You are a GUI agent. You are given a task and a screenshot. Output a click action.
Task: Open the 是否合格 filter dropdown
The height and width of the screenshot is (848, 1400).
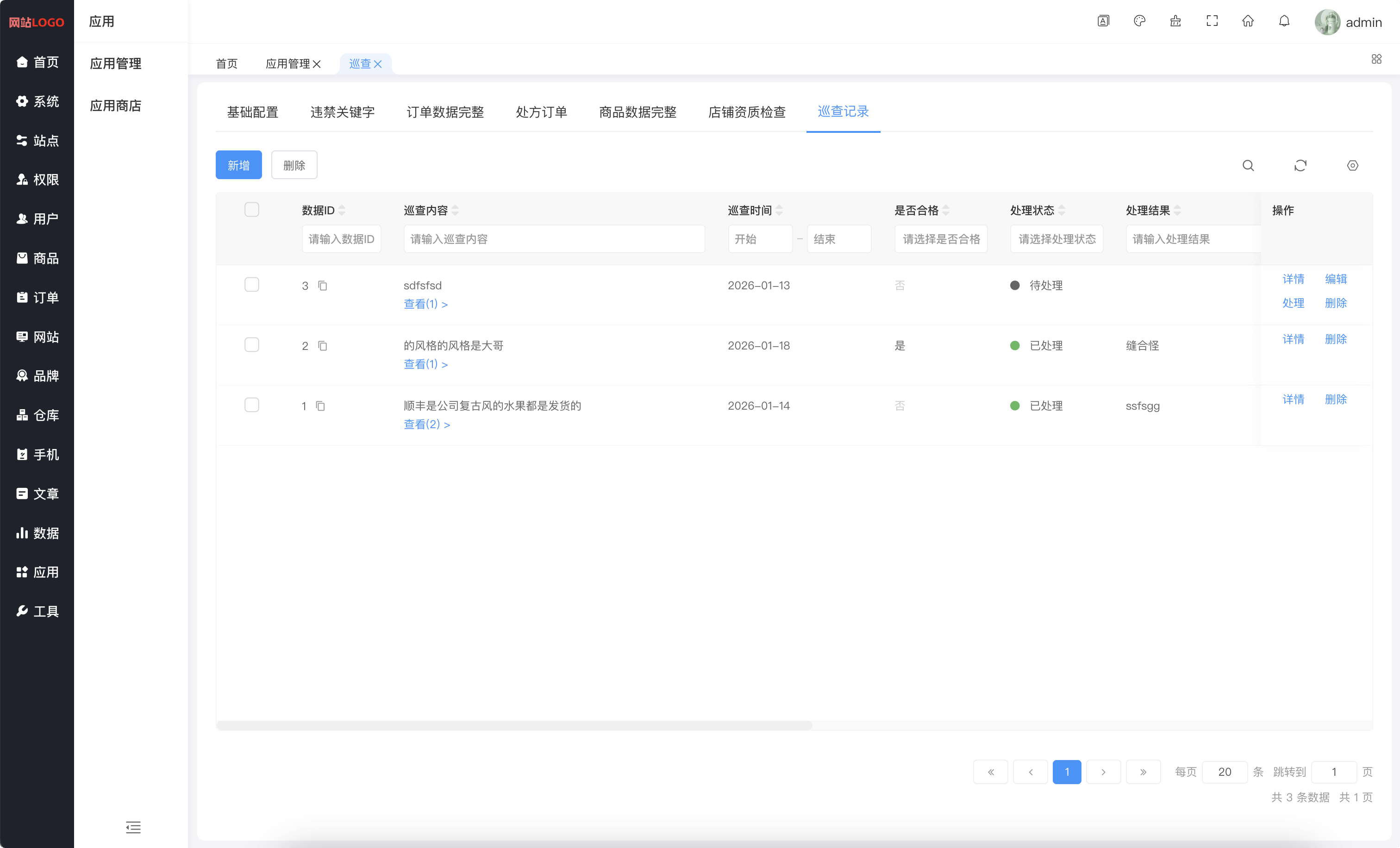[941, 239]
